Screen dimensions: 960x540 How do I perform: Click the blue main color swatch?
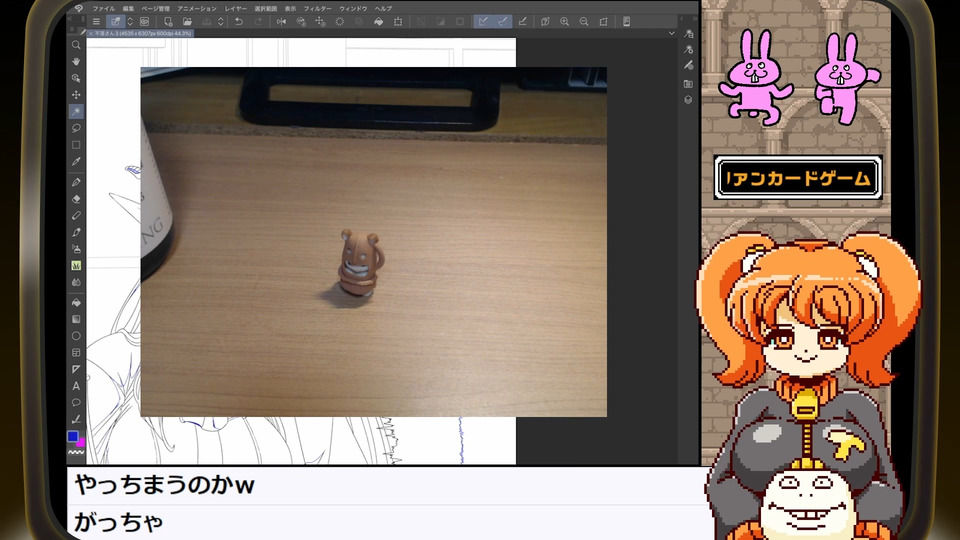[x=73, y=436]
